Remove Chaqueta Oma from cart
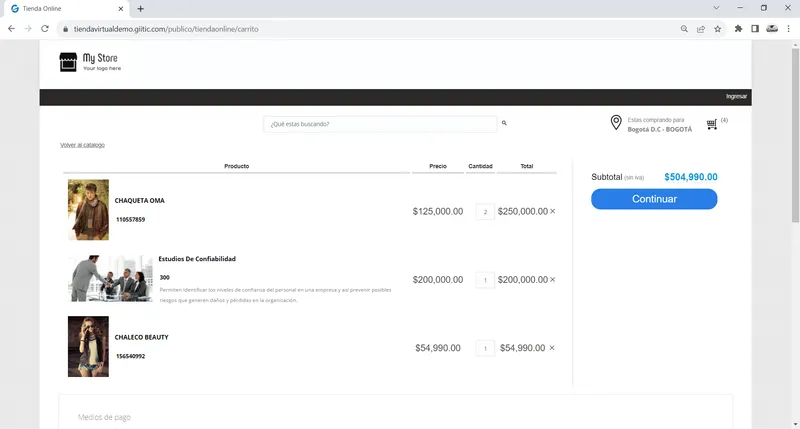The image size is (800, 429). click(x=553, y=211)
